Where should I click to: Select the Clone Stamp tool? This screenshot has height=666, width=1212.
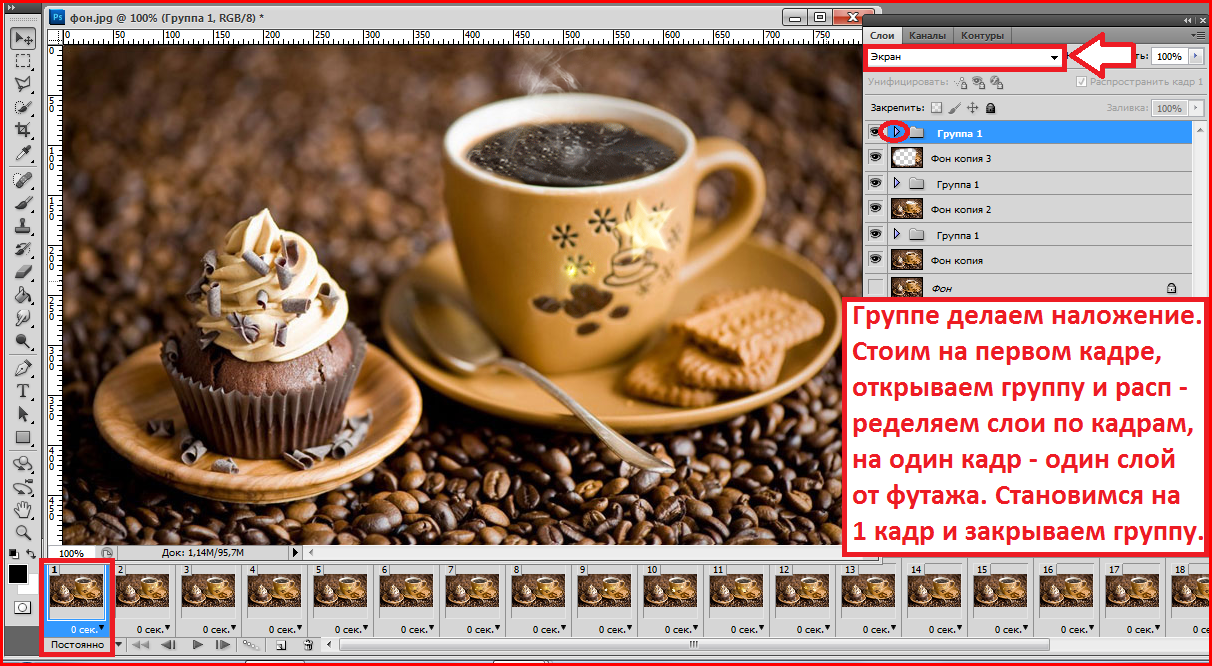click(x=23, y=226)
